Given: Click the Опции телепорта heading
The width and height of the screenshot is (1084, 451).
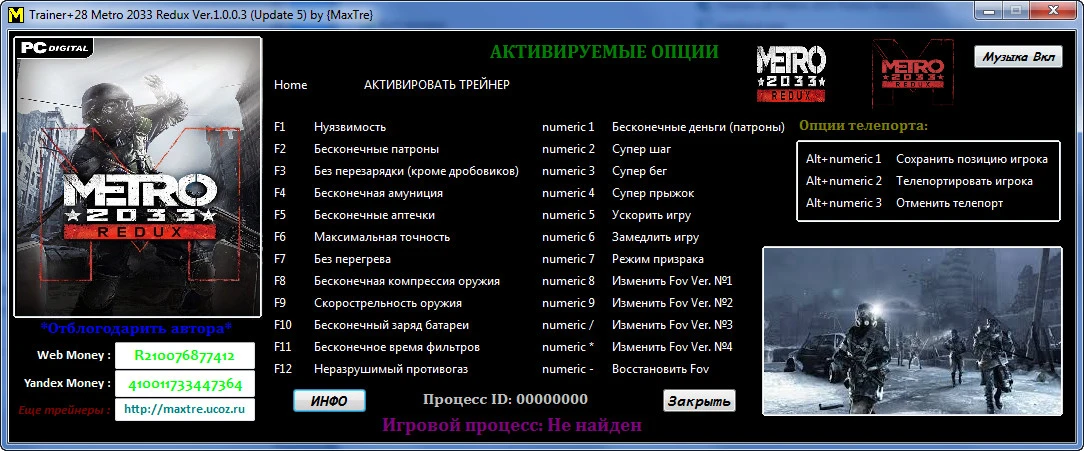Looking at the screenshot, I should (x=863, y=126).
